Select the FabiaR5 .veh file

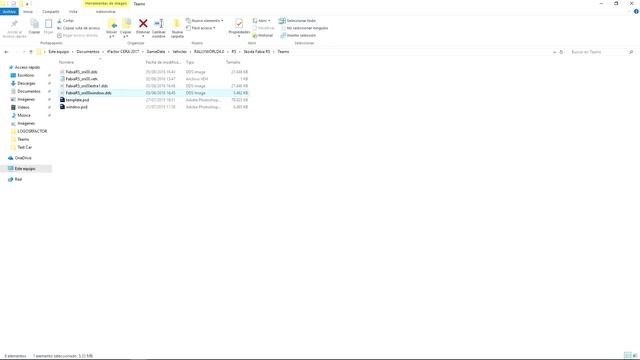pyautogui.click(x=153, y=79)
